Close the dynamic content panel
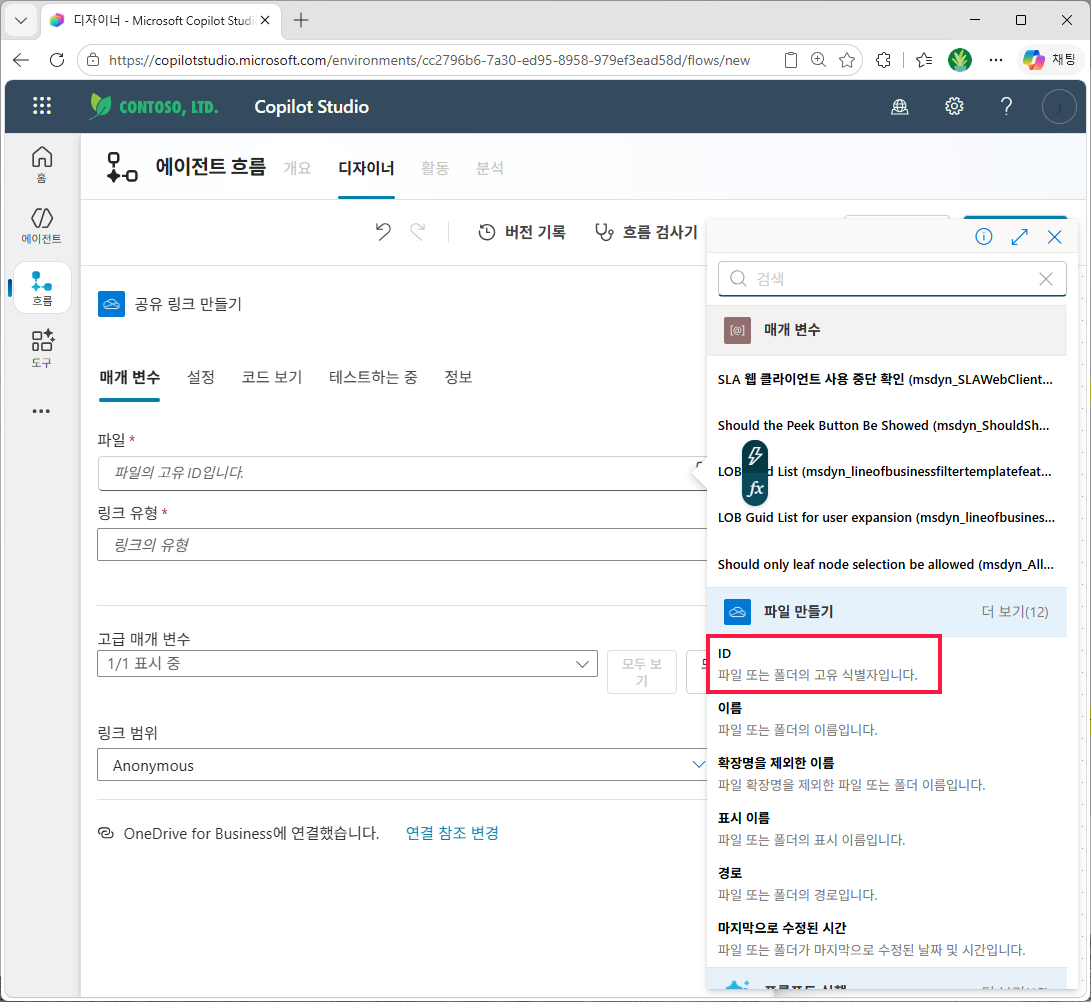Screen dimensions: 1091x1002 point(1054,237)
